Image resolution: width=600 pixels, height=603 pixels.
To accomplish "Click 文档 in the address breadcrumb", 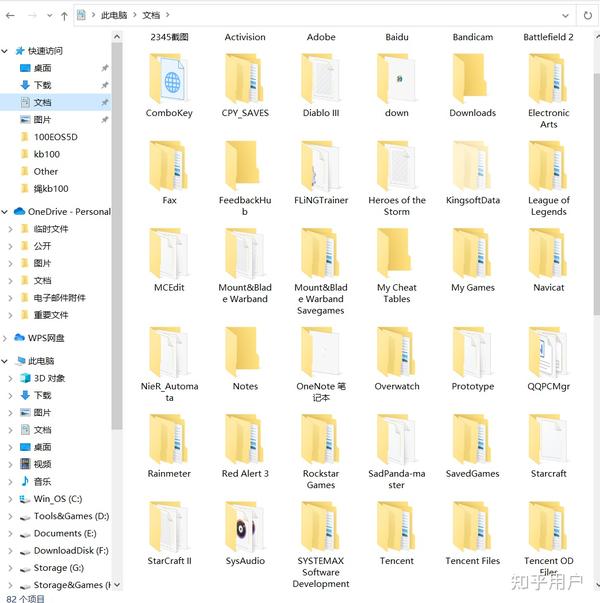I will [x=151, y=15].
